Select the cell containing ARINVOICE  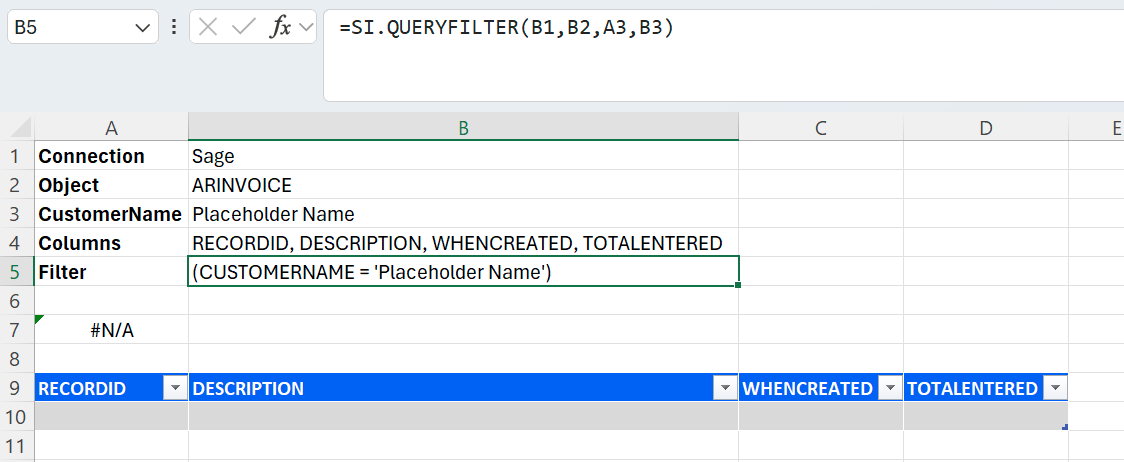[463, 186]
